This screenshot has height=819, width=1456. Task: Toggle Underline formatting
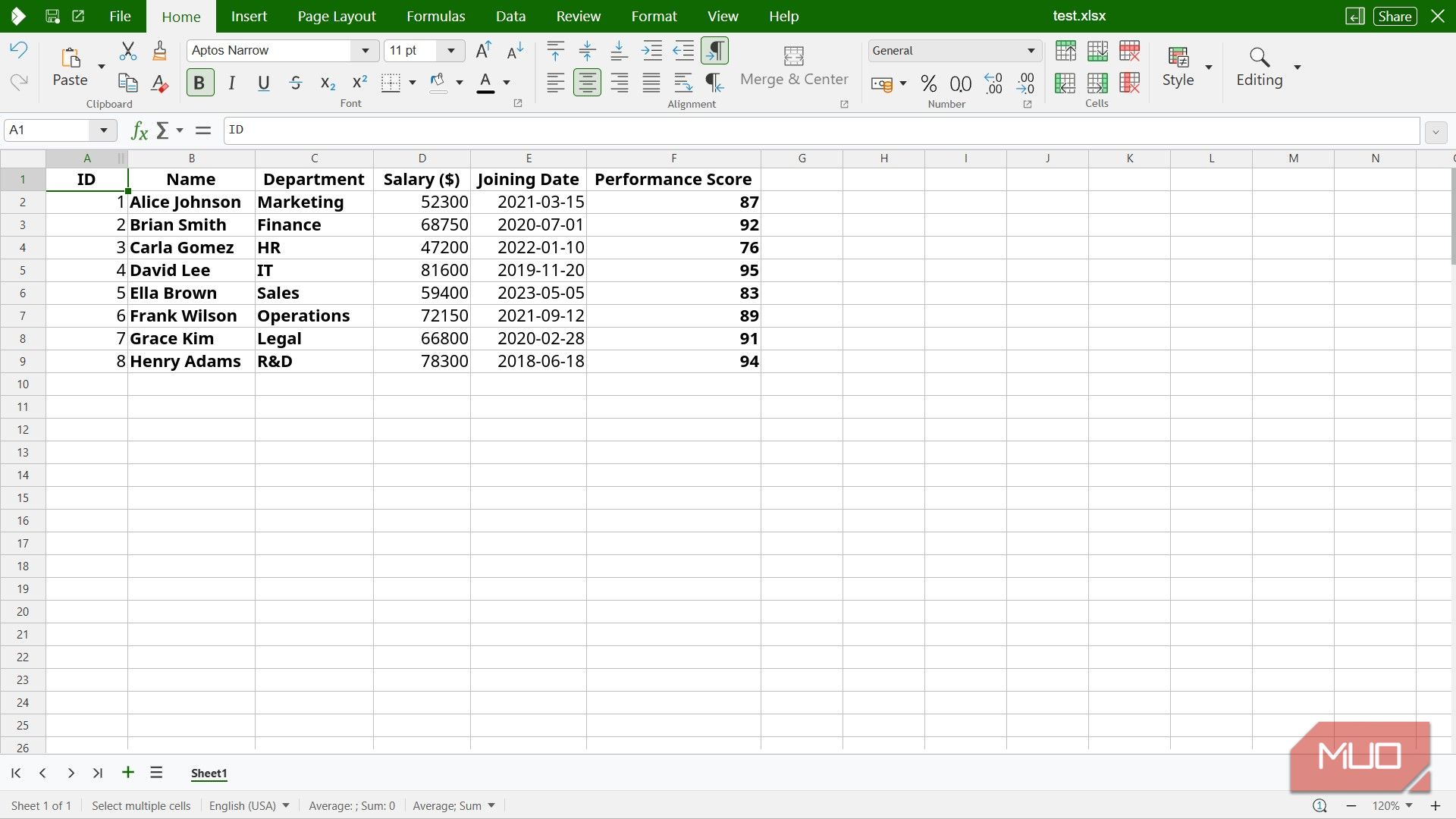[x=263, y=83]
